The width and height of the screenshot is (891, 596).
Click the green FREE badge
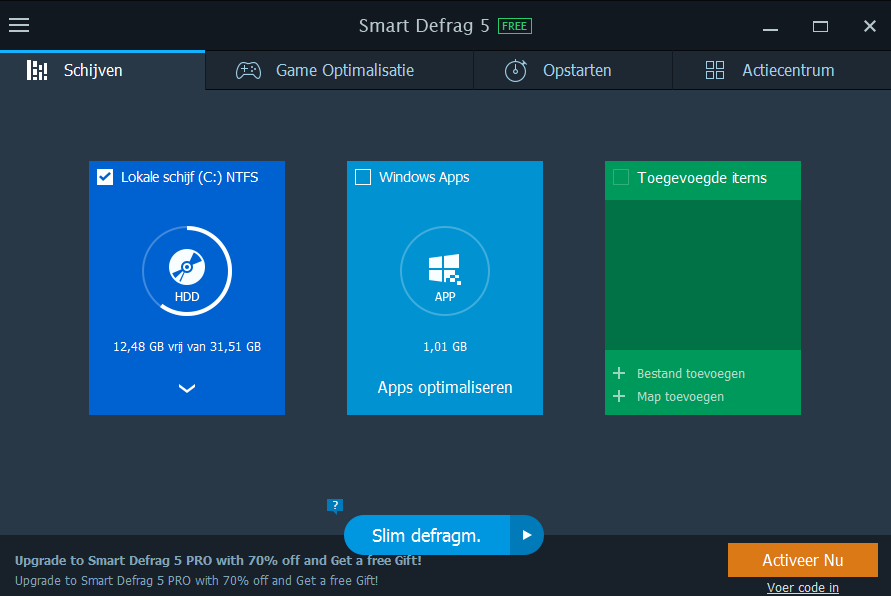(x=515, y=26)
